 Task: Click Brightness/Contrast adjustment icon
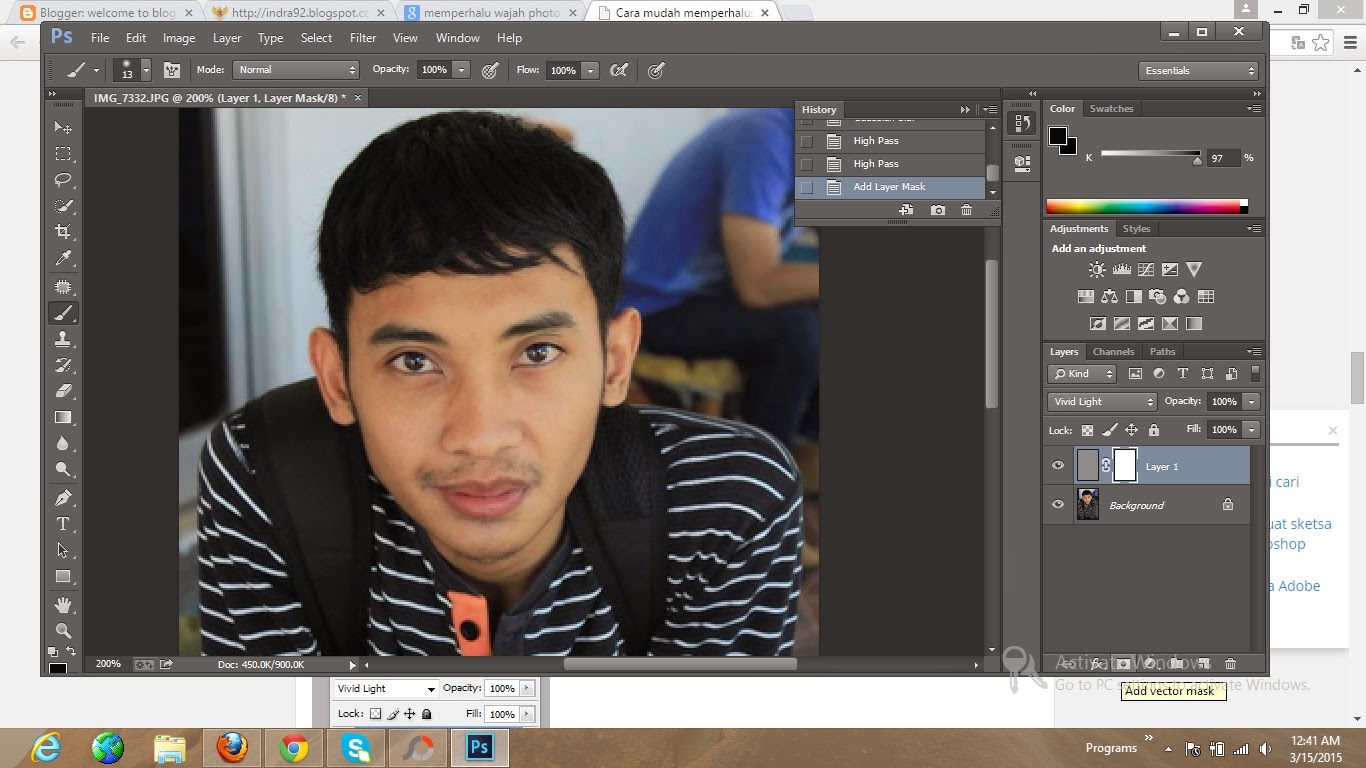tap(1097, 269)
